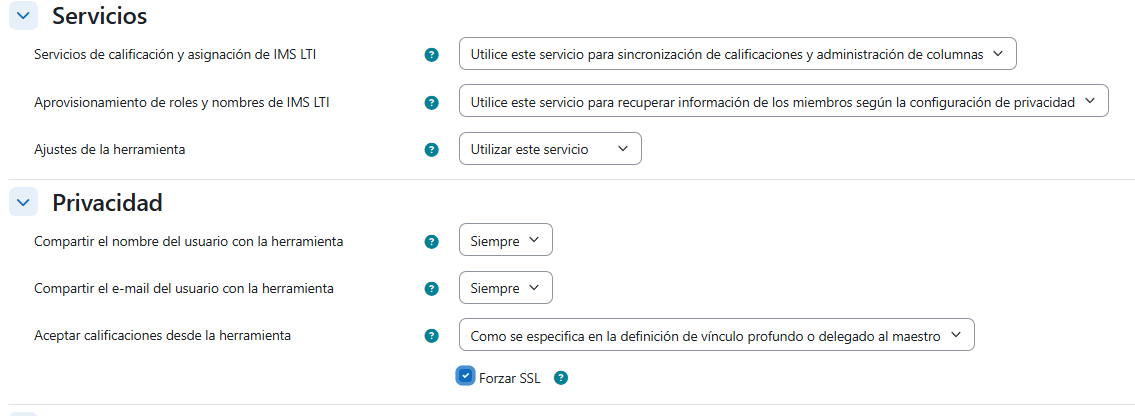Click the Servicios section heading
1135x416 pixels.
pyautogui.click(x=99, y=16)
